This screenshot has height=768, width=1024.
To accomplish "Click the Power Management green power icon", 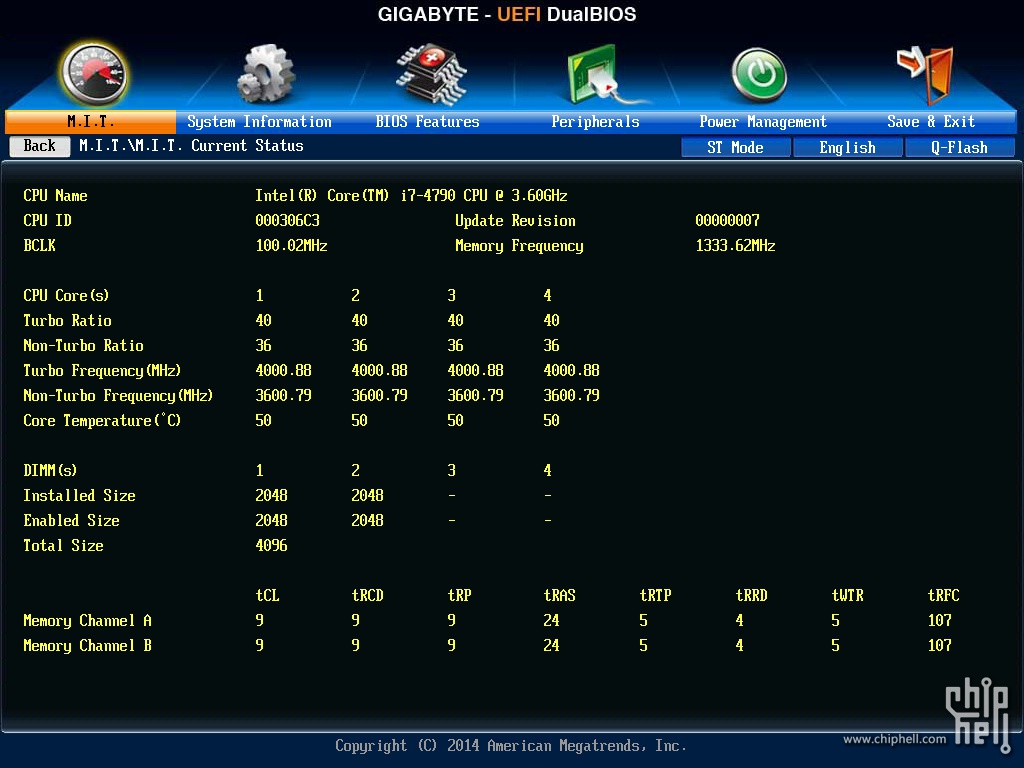I will pyautogui.click(x=759, y=74).
